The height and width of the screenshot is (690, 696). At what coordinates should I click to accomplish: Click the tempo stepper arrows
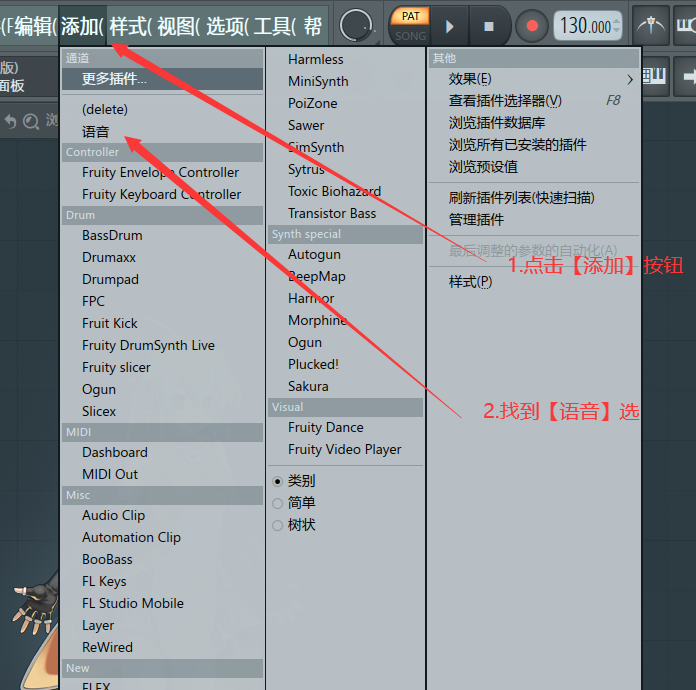click(617, 26)
